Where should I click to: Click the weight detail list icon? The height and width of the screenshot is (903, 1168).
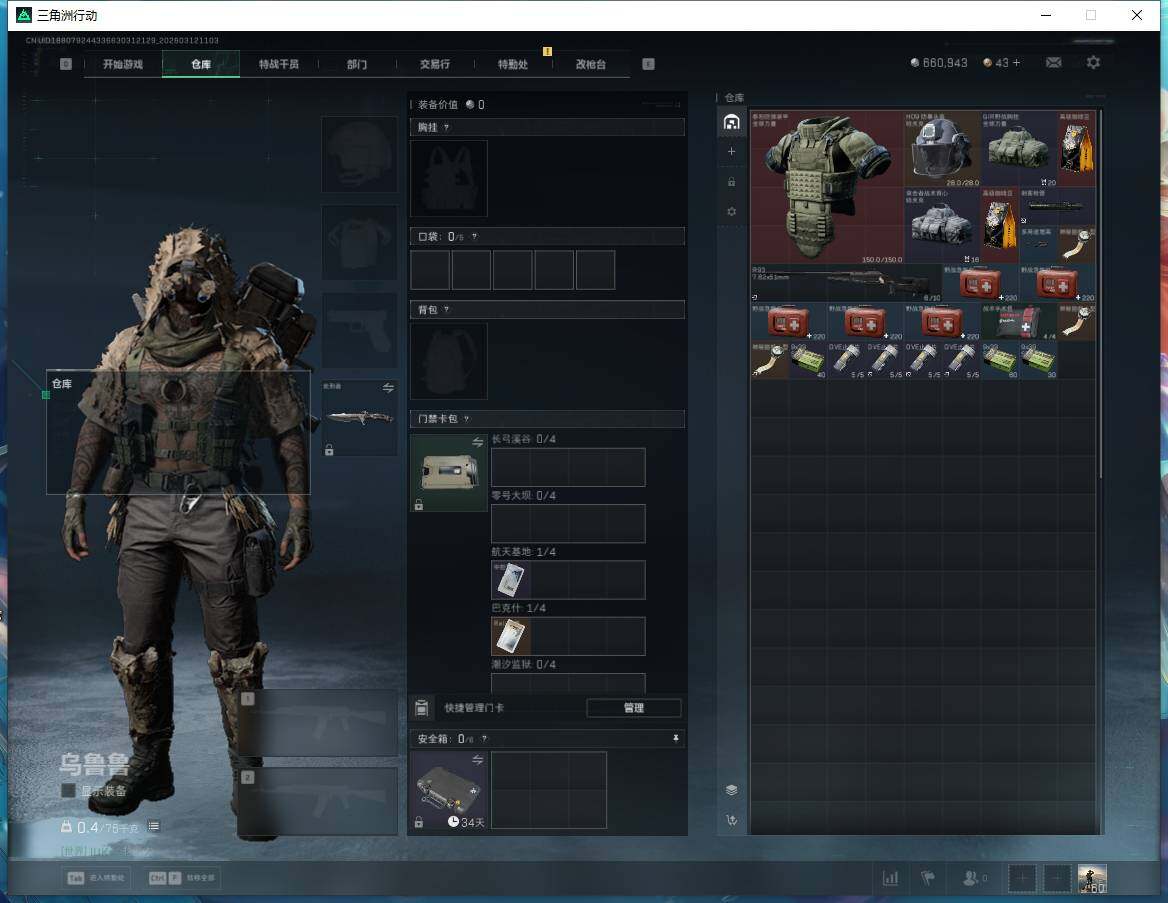pyautogui.click(x=153, y=826)
